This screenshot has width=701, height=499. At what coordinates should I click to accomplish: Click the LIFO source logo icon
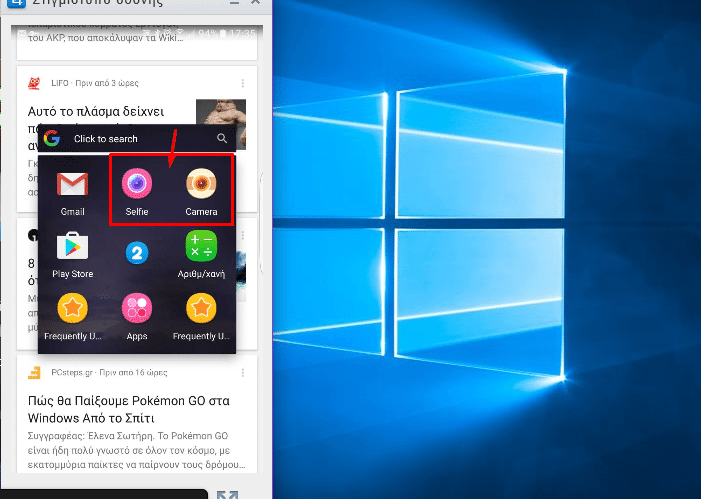[34, 83]
